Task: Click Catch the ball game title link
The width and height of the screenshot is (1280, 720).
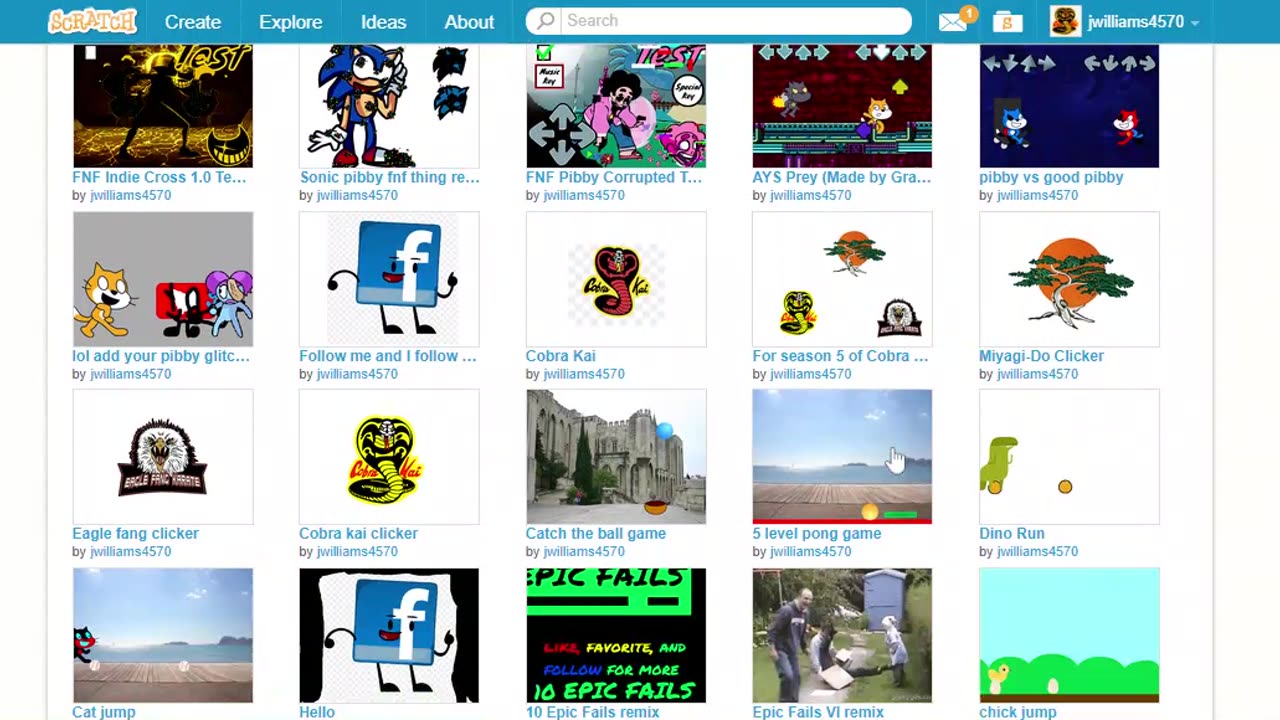Action: (595, 534)
